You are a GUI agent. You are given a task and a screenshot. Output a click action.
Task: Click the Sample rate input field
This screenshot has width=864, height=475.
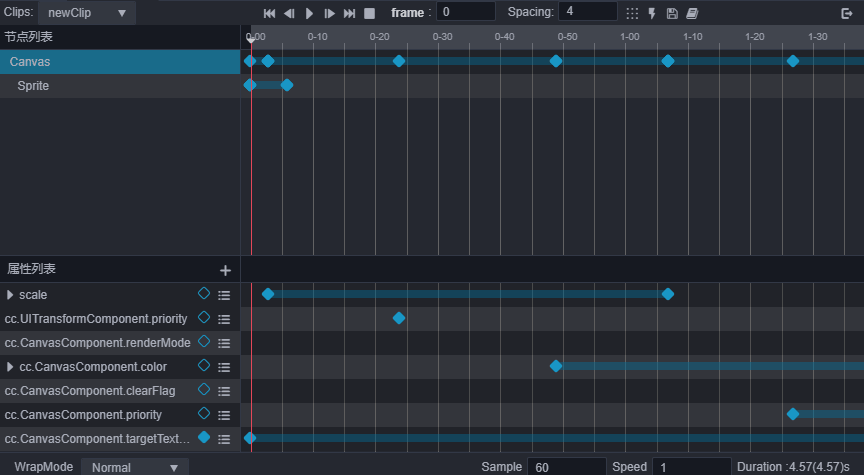click(x=565, y=467)
